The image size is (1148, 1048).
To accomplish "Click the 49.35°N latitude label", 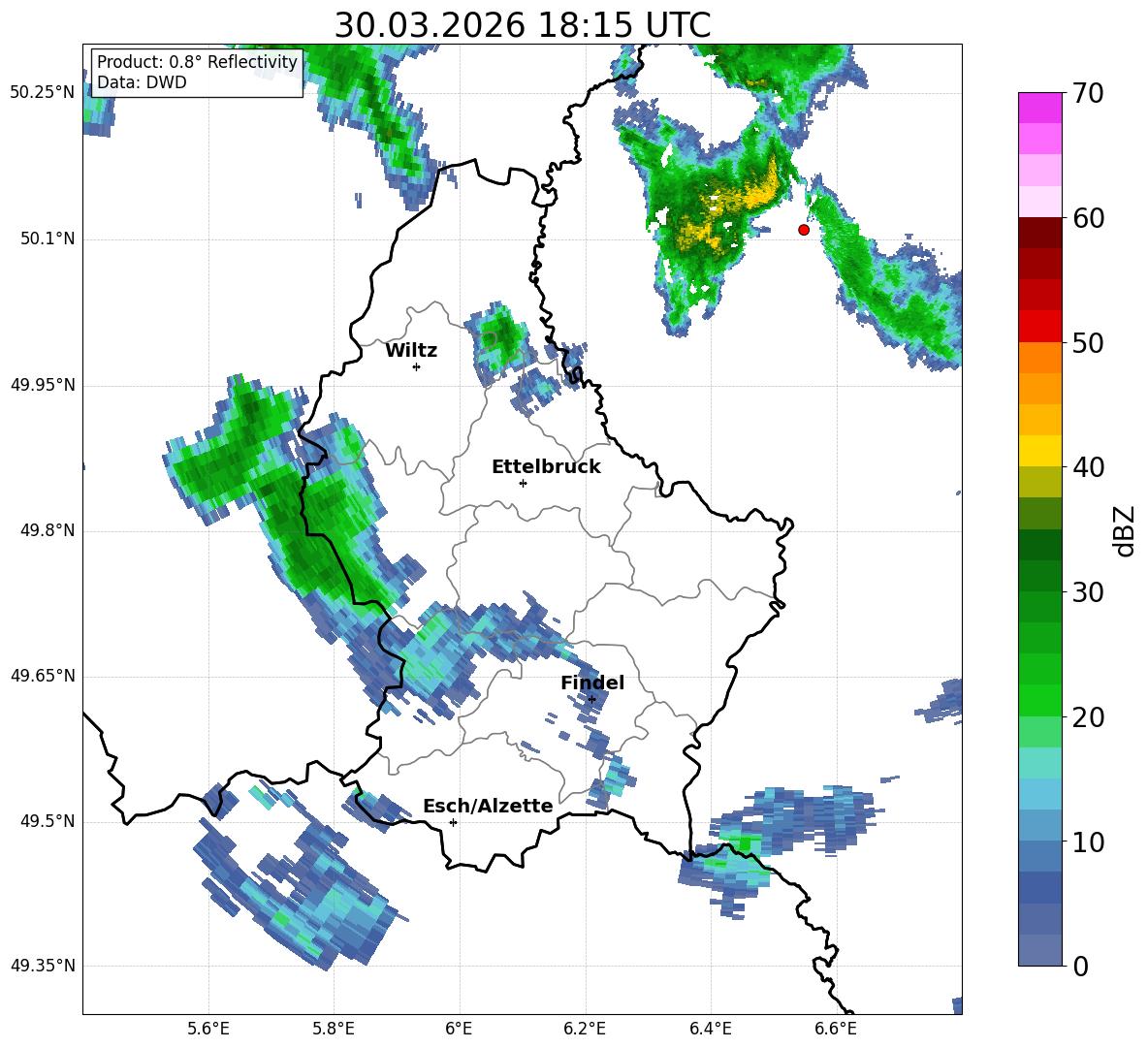I will click(x=42, y=966).
